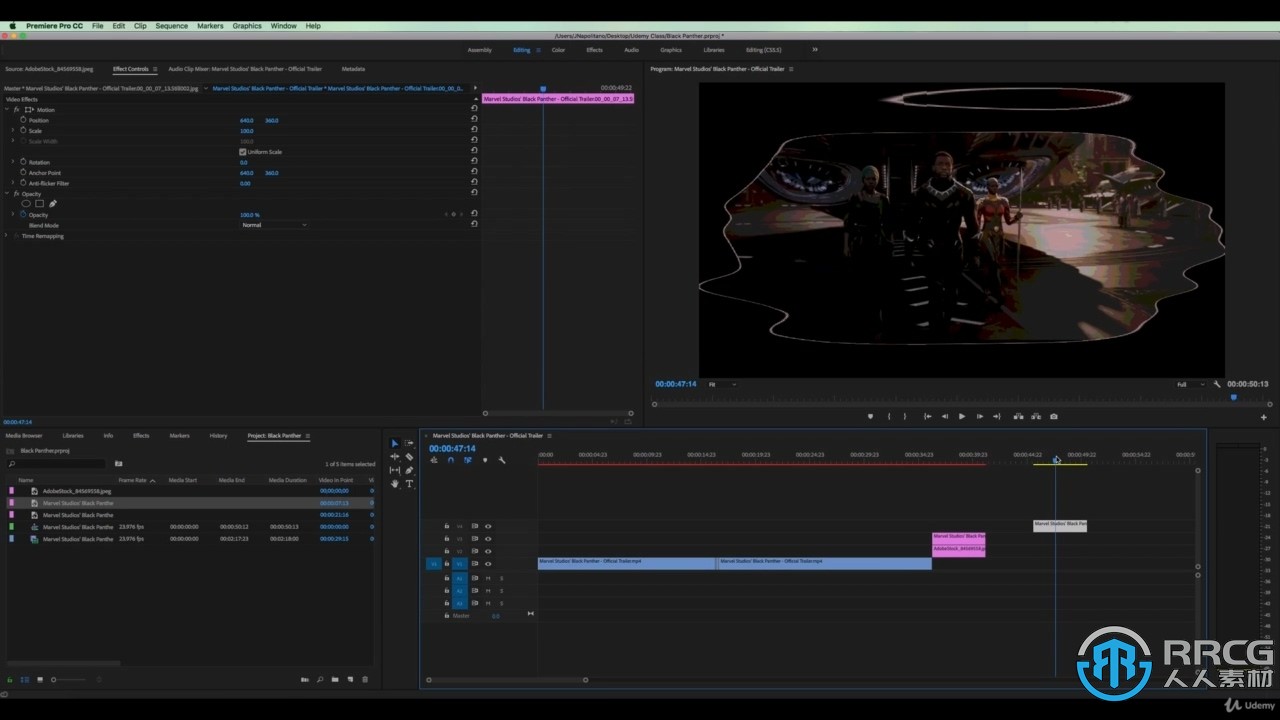Select the Slip tool
Viewport: 1280px width, 720px height.
[x=394, y=470]
